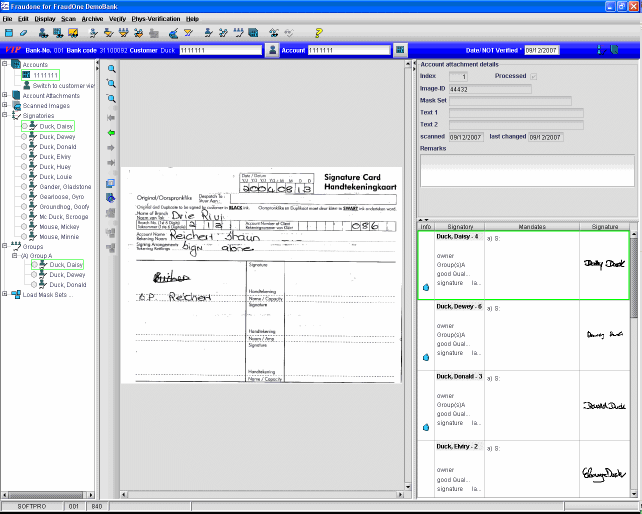Click the blue shield icon near verified date
The width and height of the screenshot is (642, 514).
point(599,50)
